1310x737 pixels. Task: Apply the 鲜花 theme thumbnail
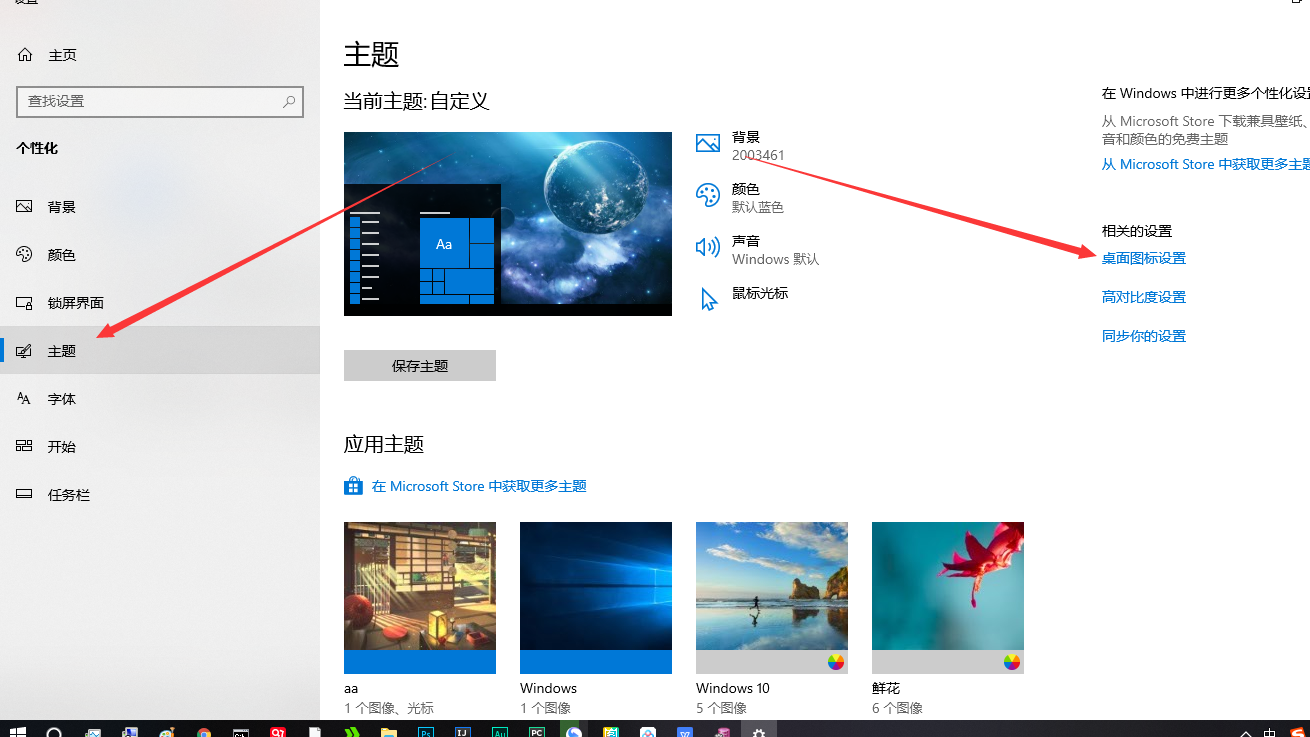pos(948,598)
